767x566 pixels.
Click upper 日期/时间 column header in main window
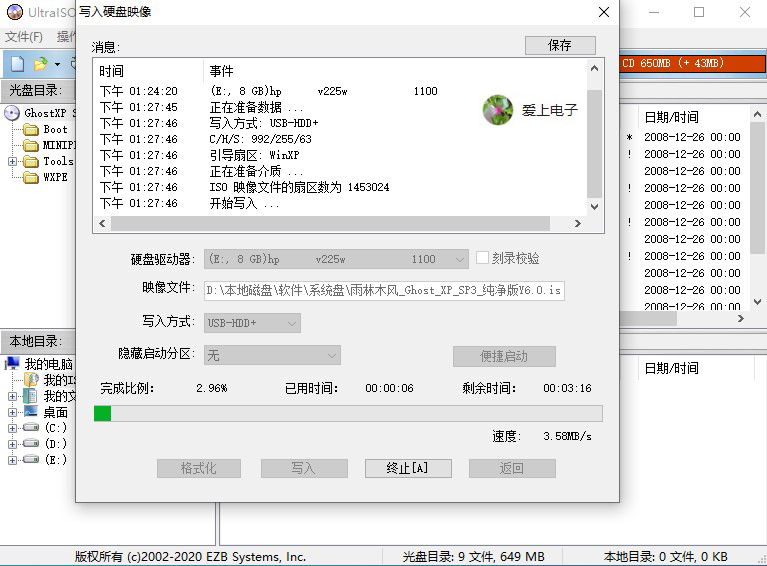pyautogui.click(x=671, y=117)
